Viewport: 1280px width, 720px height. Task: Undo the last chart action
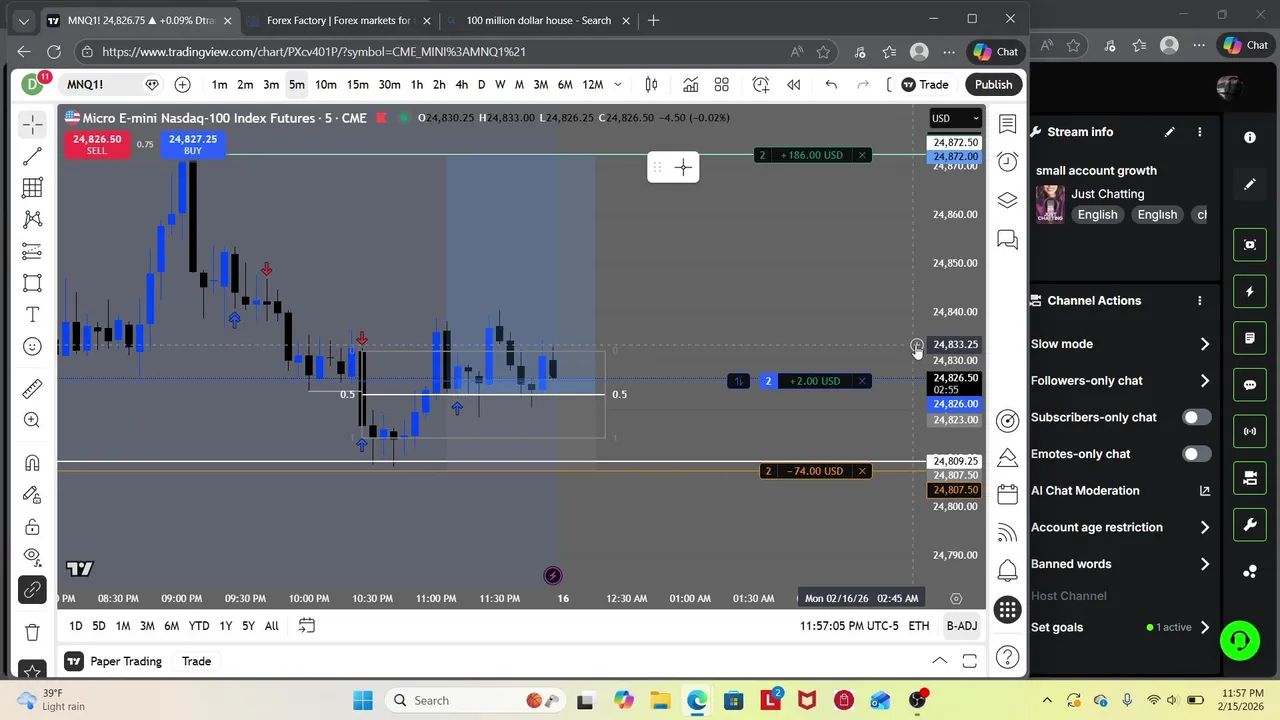pos(831,85)
